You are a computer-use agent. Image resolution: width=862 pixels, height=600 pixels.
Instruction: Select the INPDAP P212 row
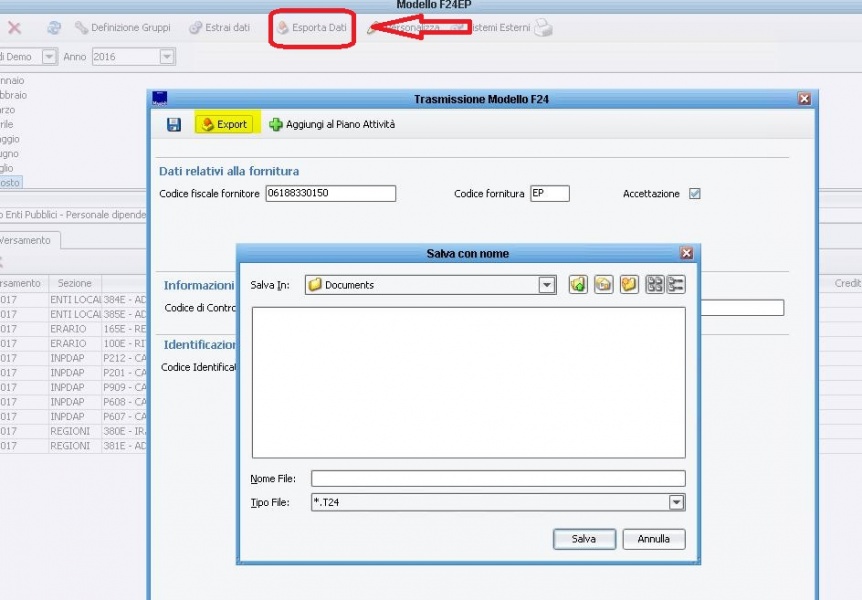[x=74, y=358]
